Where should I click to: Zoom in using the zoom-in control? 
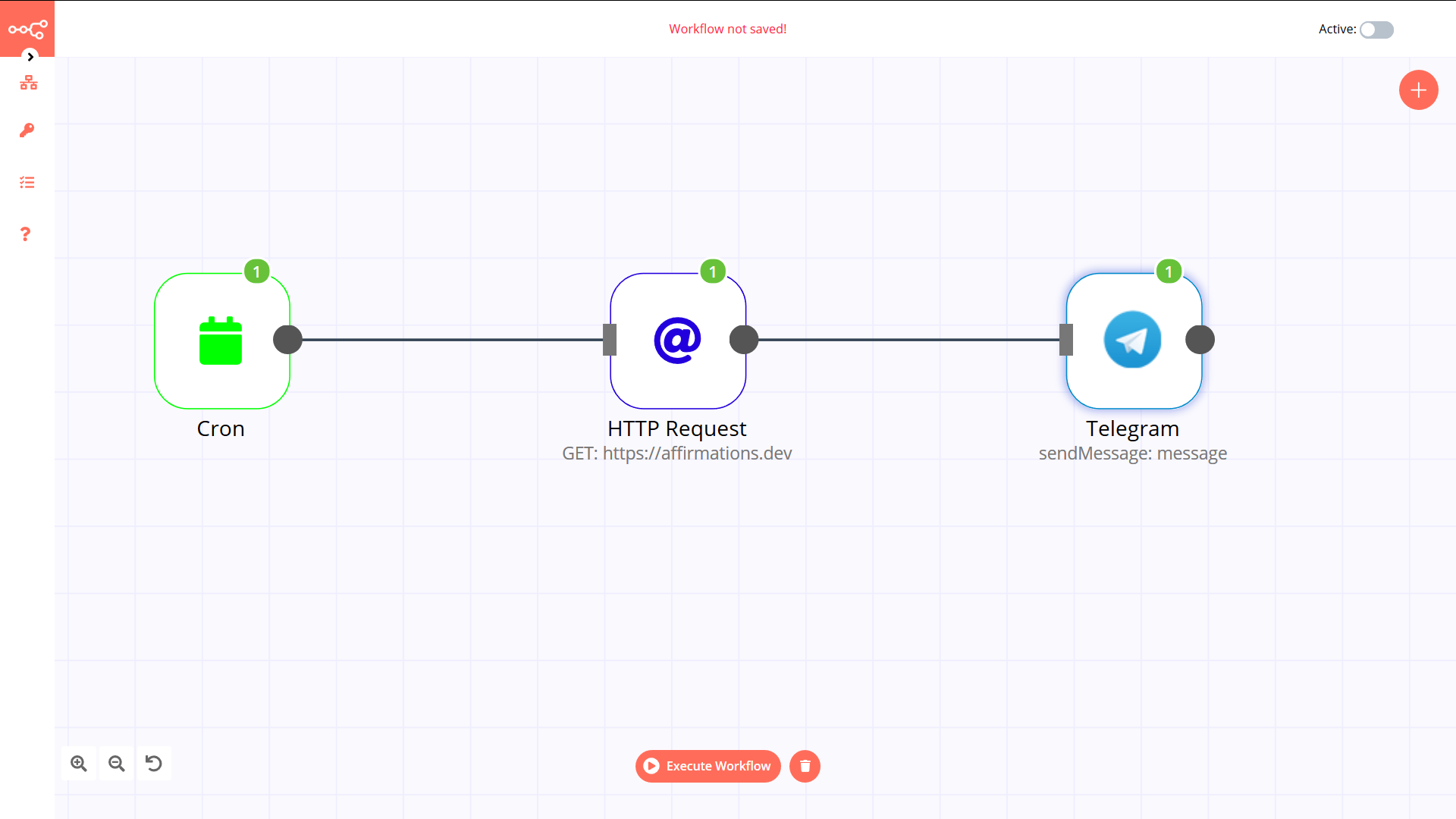[x=79, y=764]
